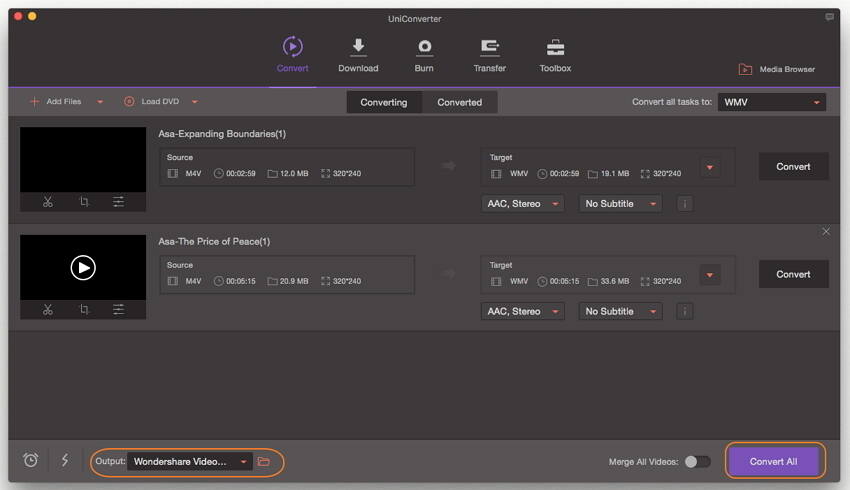Screen dimensions: 850x490
Task: Open the Transfer section
Action: click(x=490, y=55)
